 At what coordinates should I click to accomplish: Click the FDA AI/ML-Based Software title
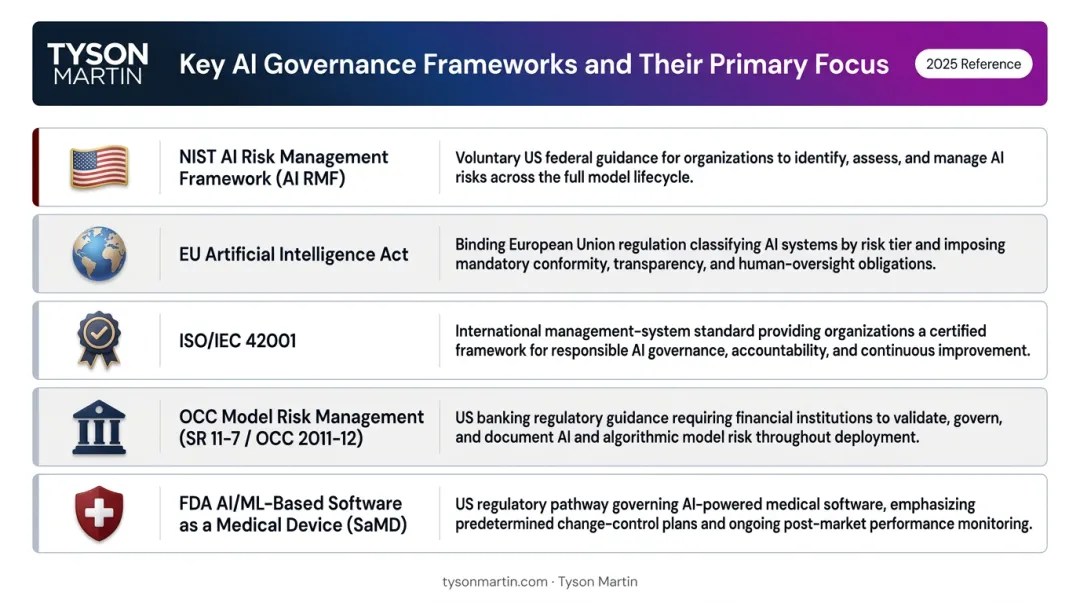point(293,514)
